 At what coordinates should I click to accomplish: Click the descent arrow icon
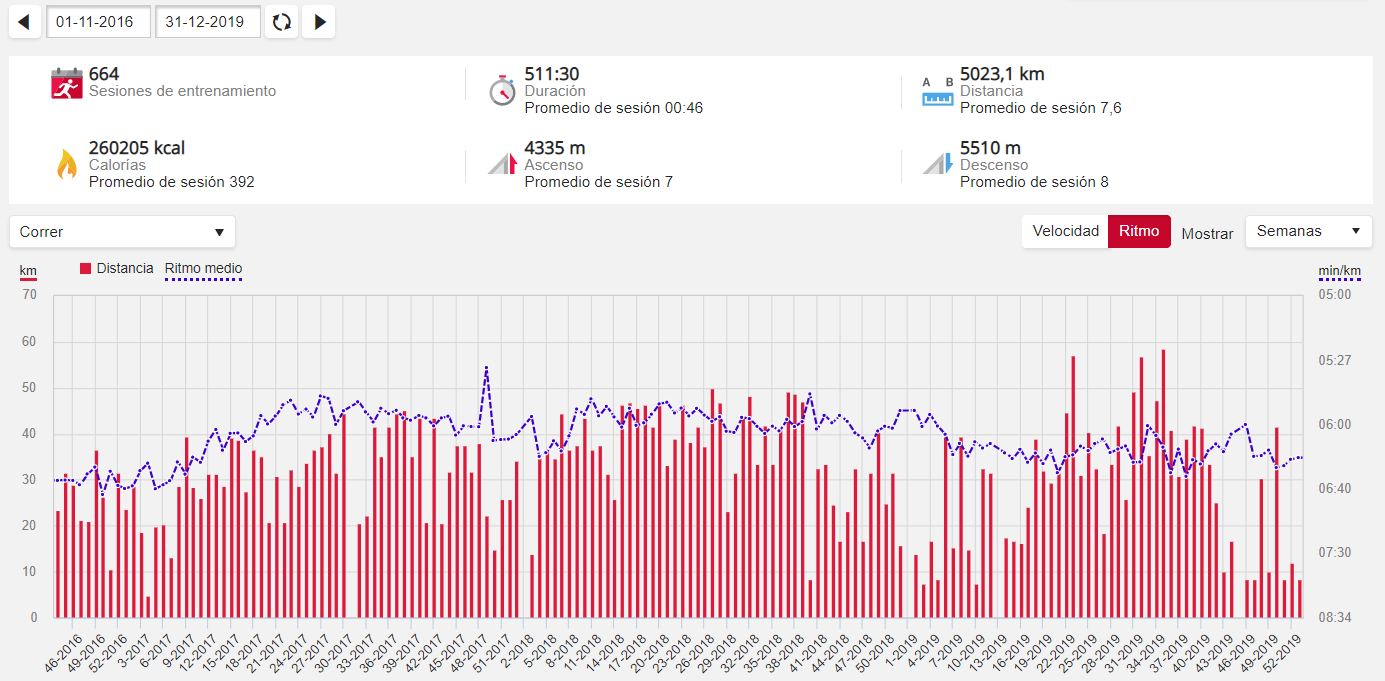coord(938,164)
